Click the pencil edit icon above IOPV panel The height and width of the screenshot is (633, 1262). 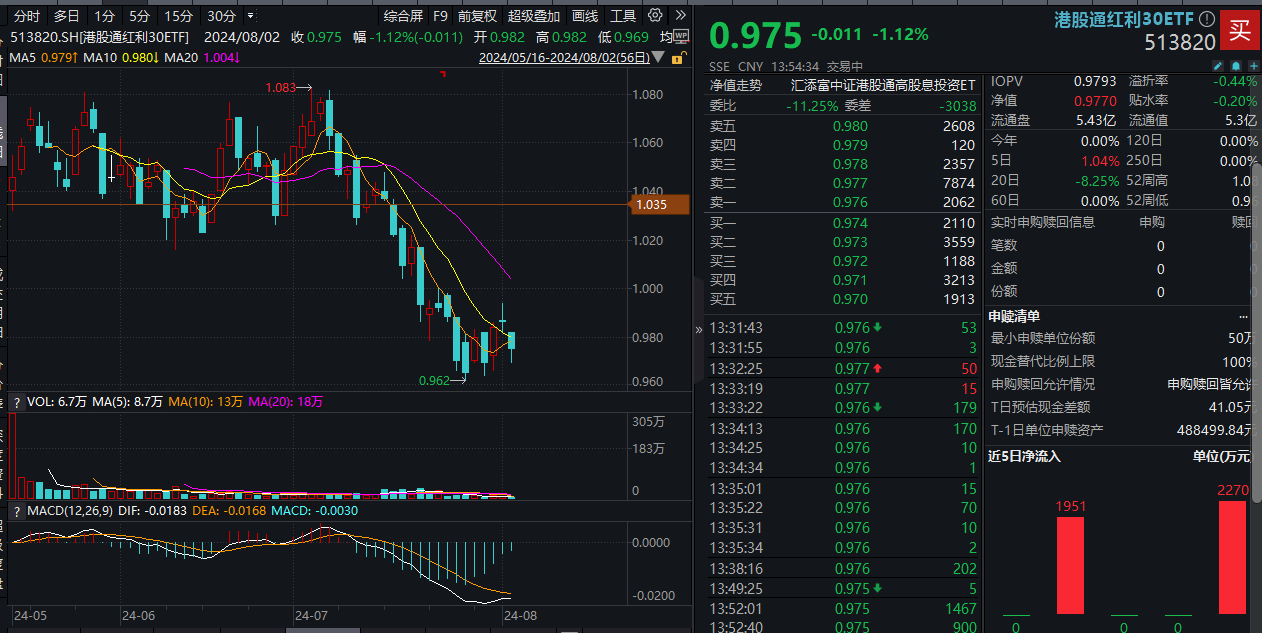(x=1218, y=66)
